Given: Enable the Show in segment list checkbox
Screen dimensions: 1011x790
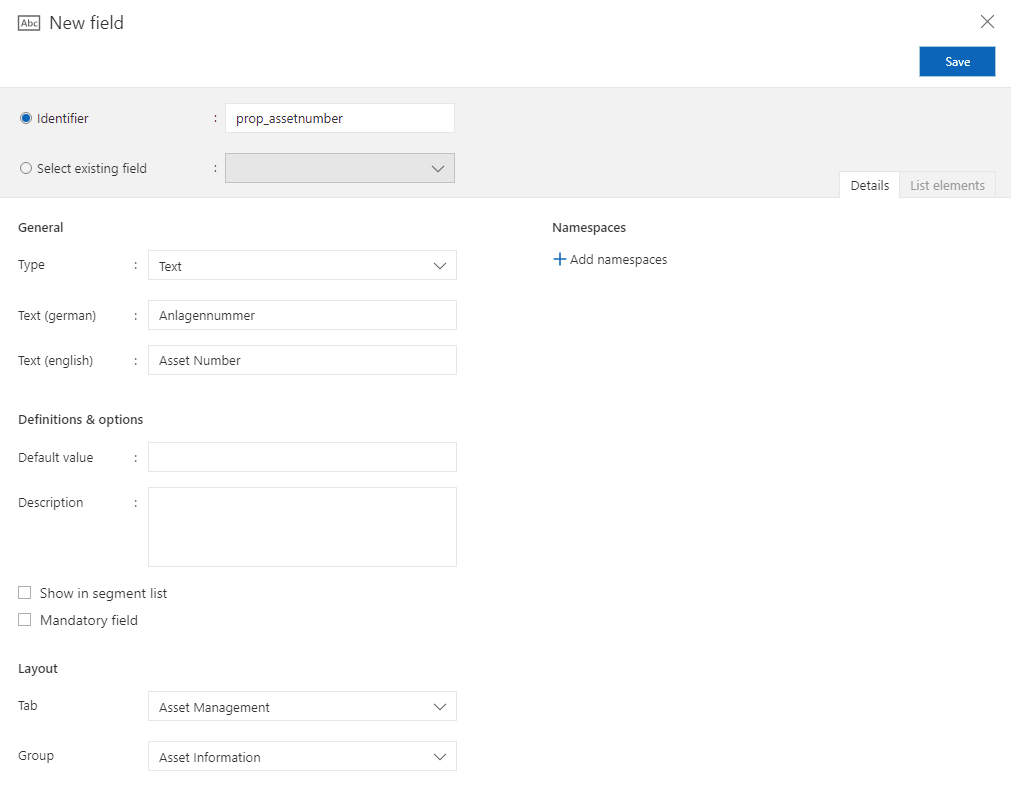Looking at the screenshot, I should tap(24, 592).
